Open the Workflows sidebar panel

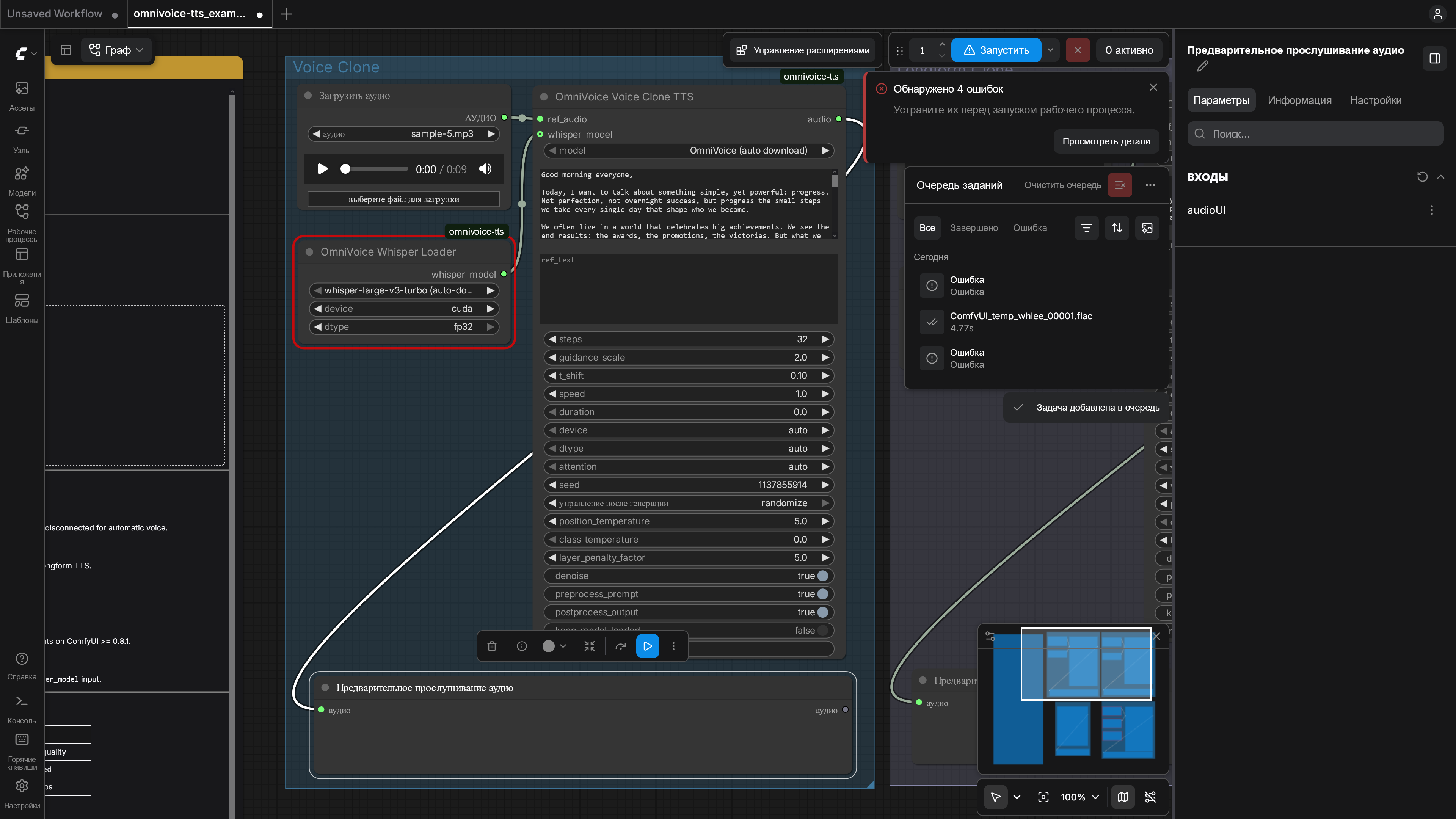22,223
